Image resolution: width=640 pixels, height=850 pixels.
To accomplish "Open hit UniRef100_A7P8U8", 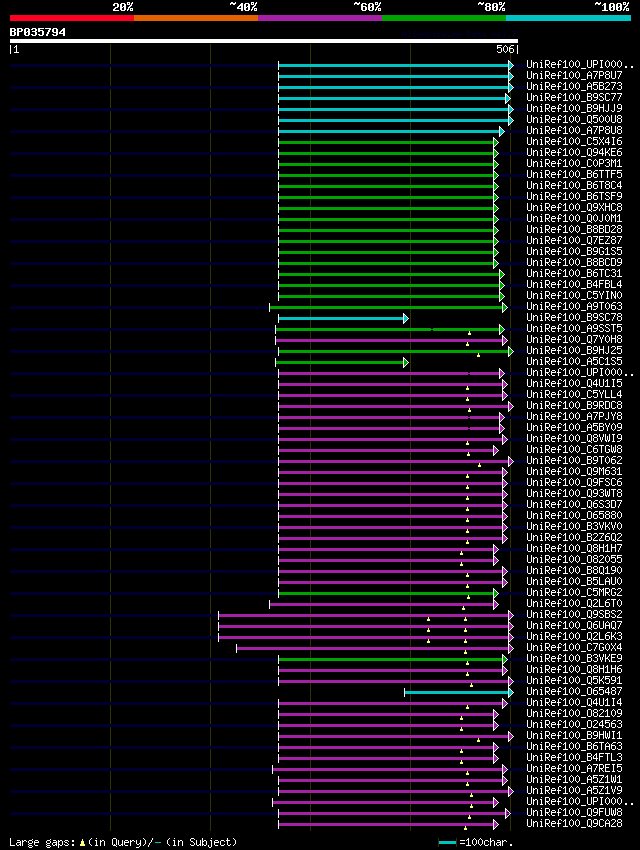I will click(x=574, y=131).
